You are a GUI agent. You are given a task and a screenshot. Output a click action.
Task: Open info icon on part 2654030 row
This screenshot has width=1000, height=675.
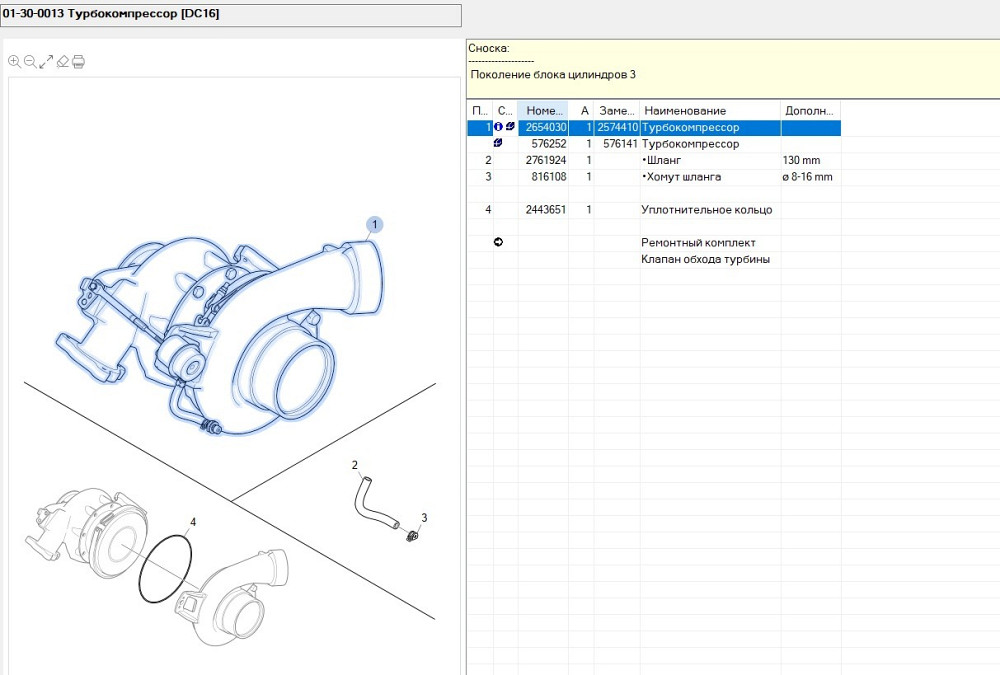tap(499, 128)
